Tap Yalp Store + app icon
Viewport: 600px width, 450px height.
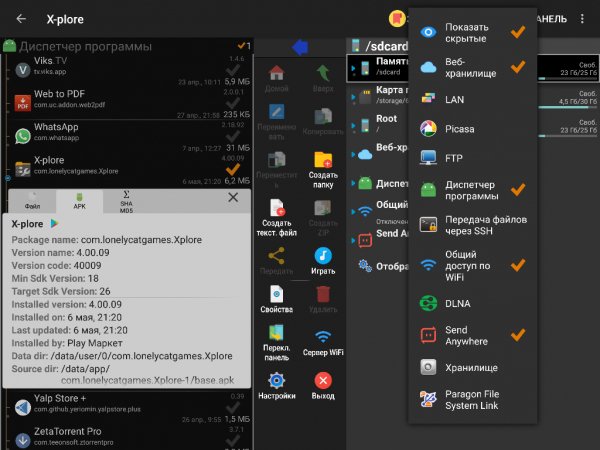click(23, 407)
